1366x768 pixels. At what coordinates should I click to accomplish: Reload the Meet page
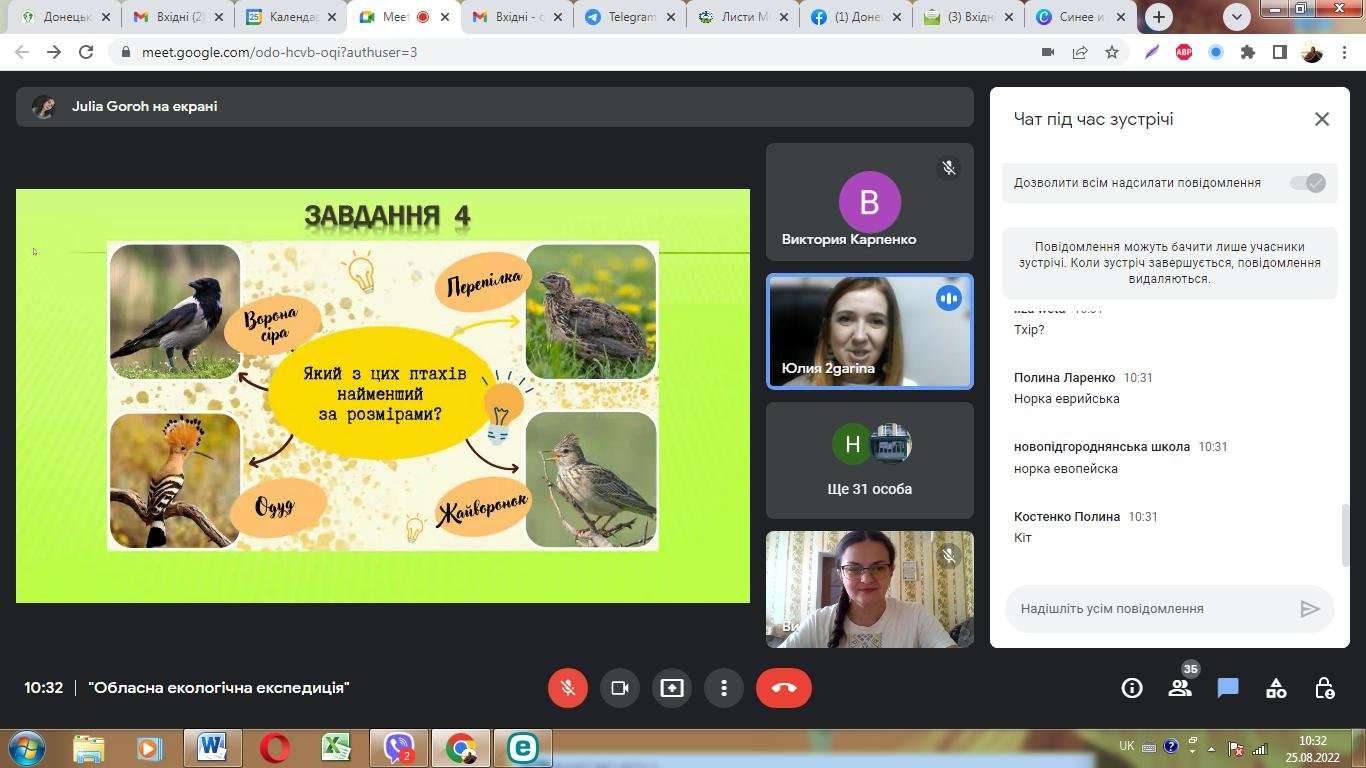click(x=86, y=52)
